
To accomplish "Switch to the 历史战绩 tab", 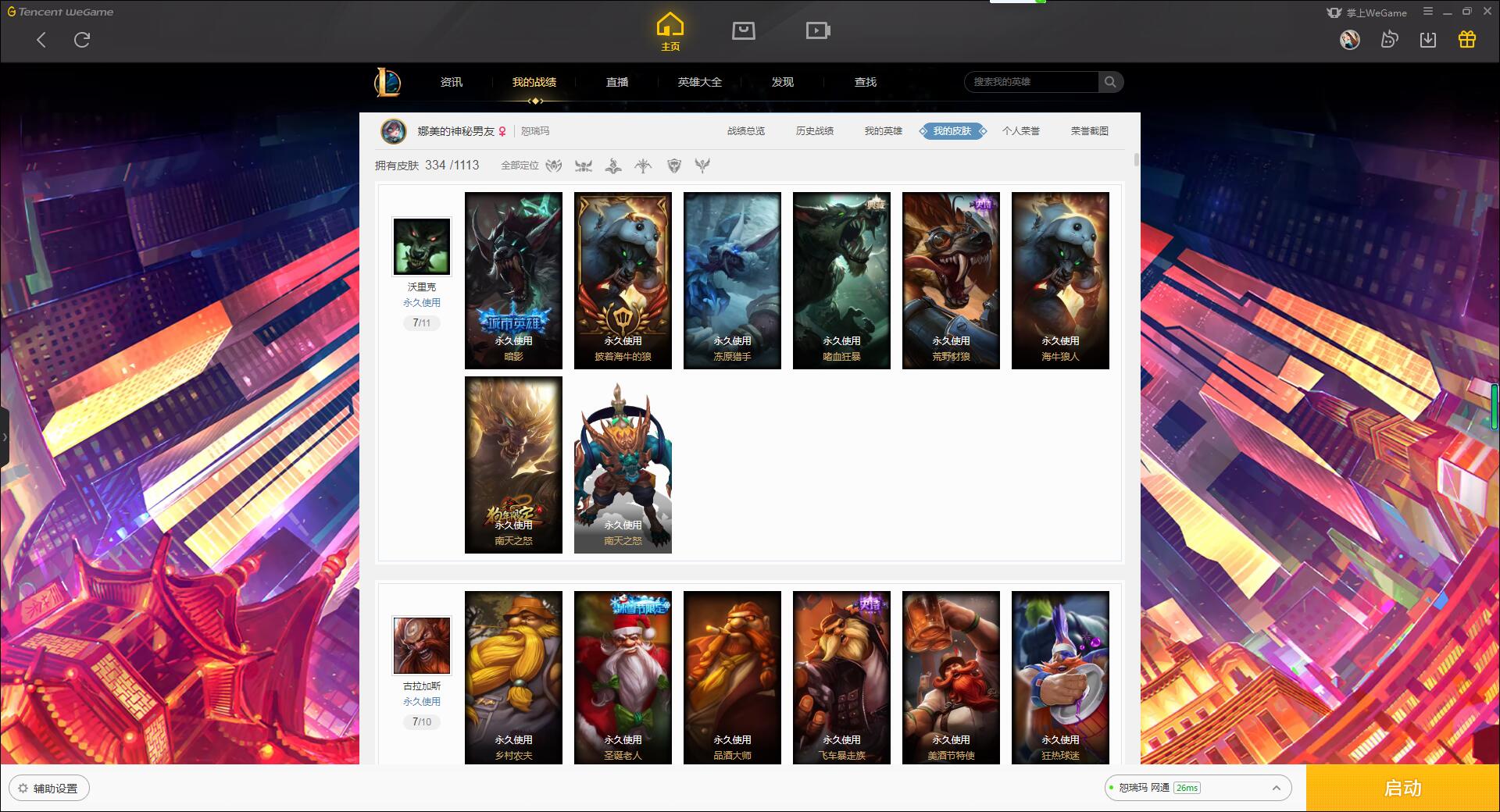I will 815,131.
